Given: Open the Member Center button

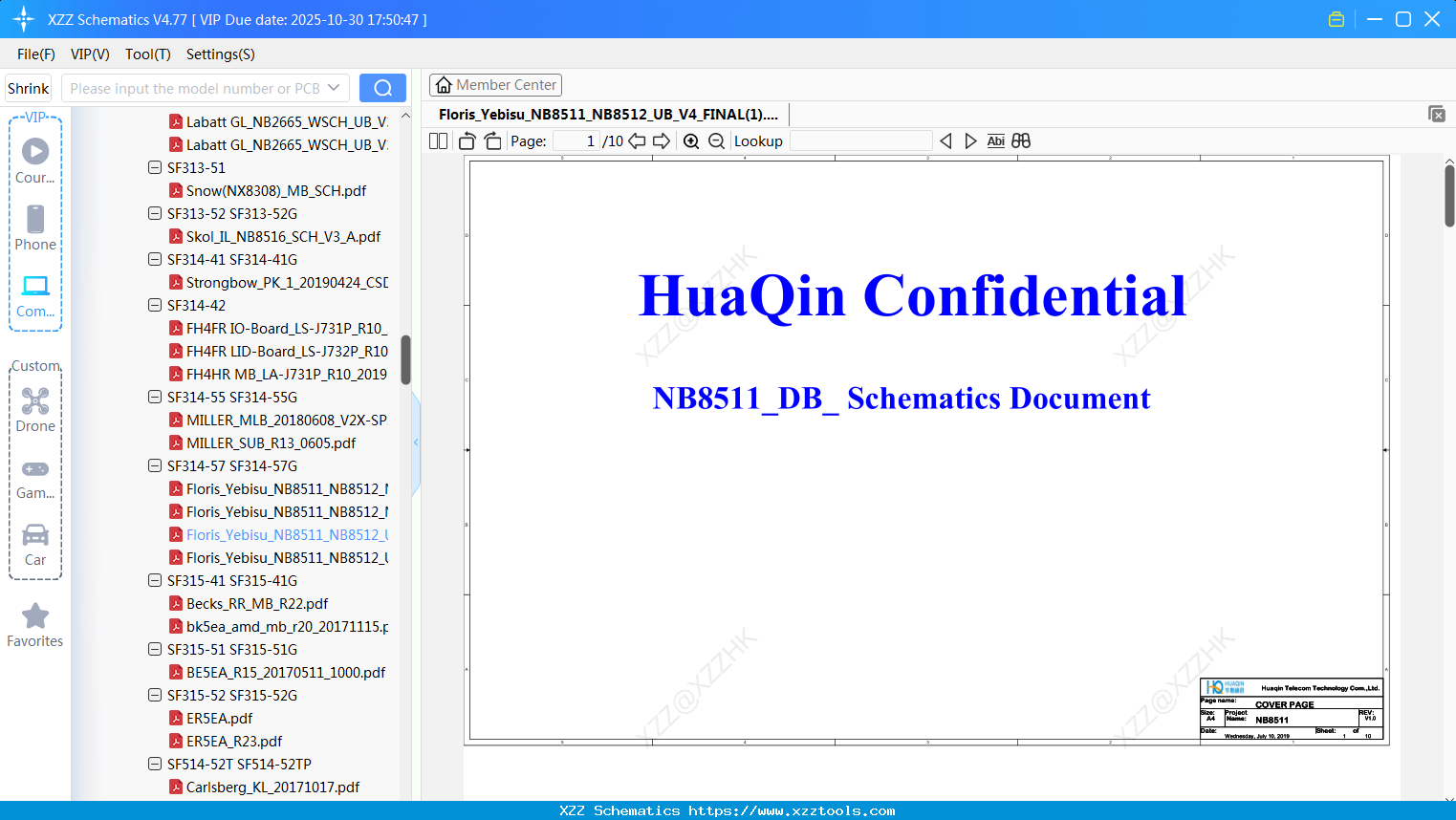Looking at the screenshot, I should coord(495,85).
